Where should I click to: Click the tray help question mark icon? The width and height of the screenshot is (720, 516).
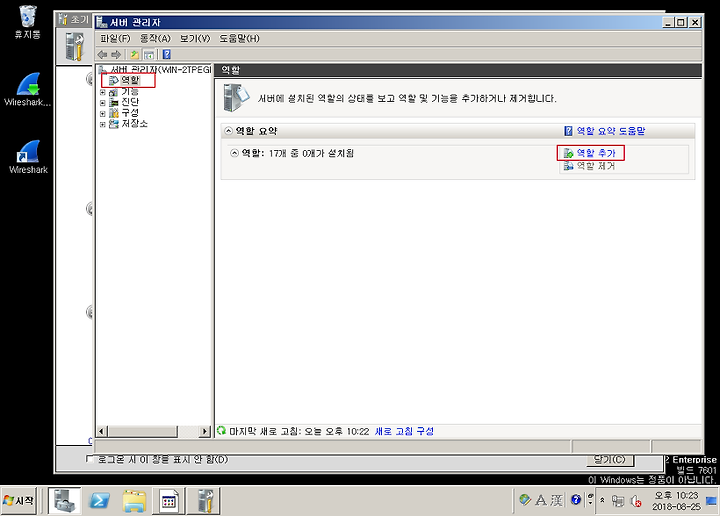[x=576, y=499]
